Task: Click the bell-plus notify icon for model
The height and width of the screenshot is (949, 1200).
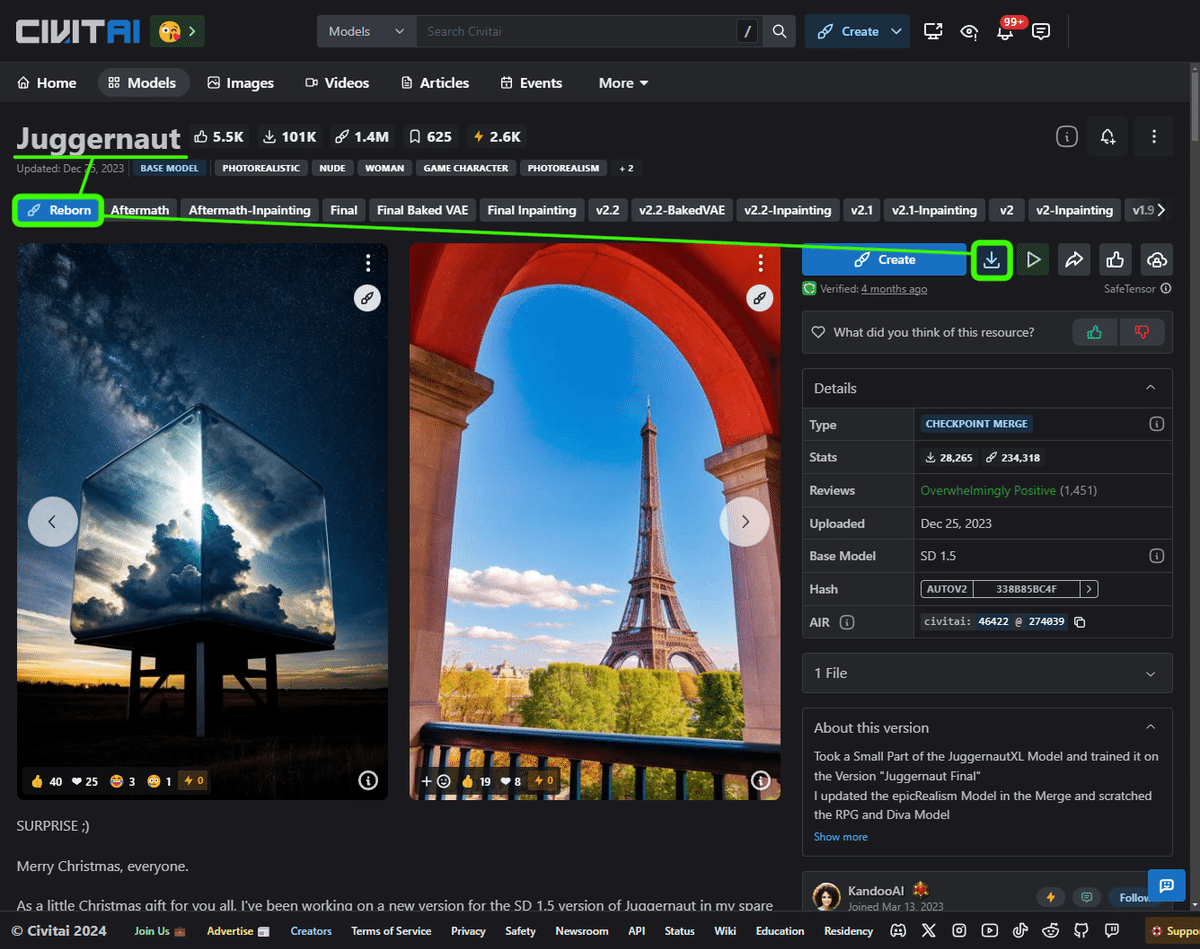Action: [x=1108, y=137]
